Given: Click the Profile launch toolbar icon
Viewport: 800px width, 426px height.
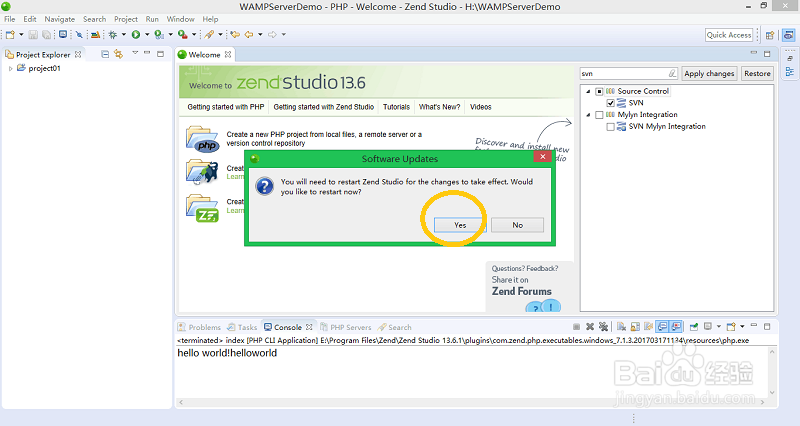Looking at the screenshot, I should [159, 35].
